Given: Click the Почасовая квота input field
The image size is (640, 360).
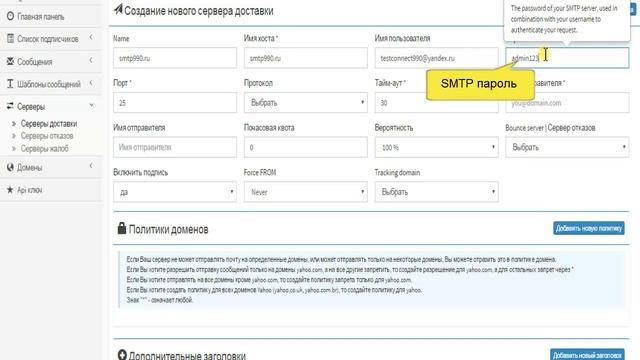Looking at the screenshot, I should coord(305,147).
